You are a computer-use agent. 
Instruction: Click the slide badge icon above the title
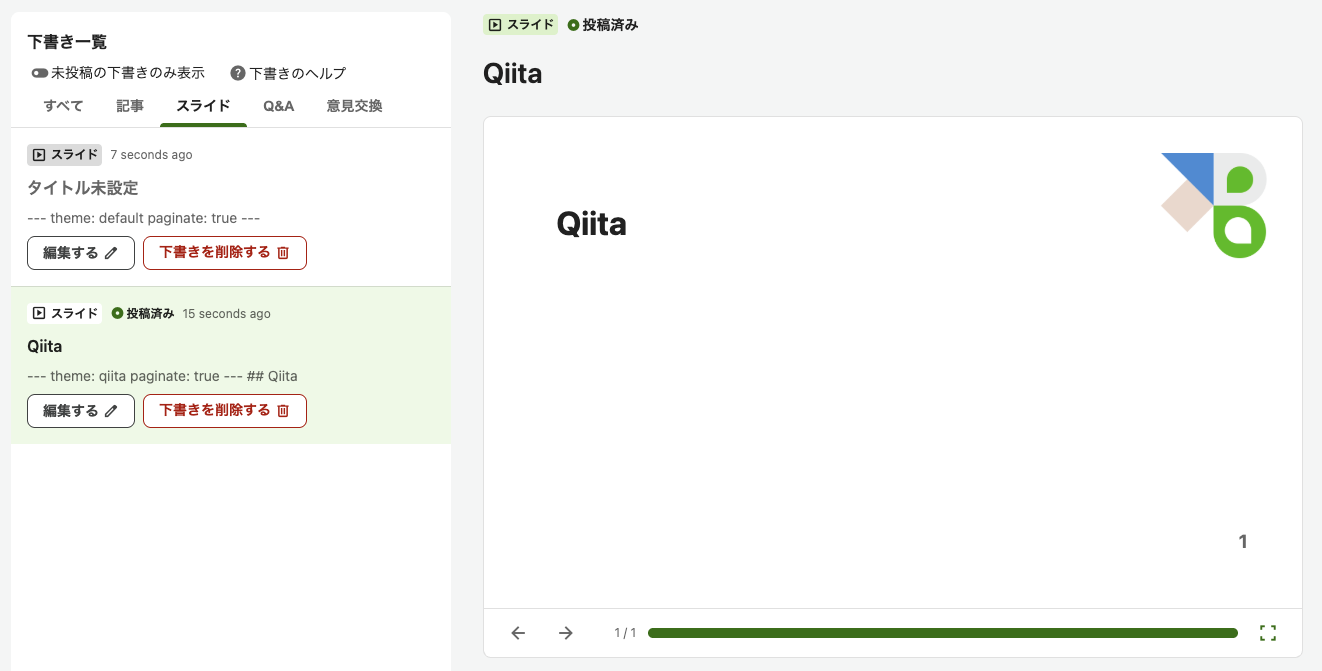[494, 25]
